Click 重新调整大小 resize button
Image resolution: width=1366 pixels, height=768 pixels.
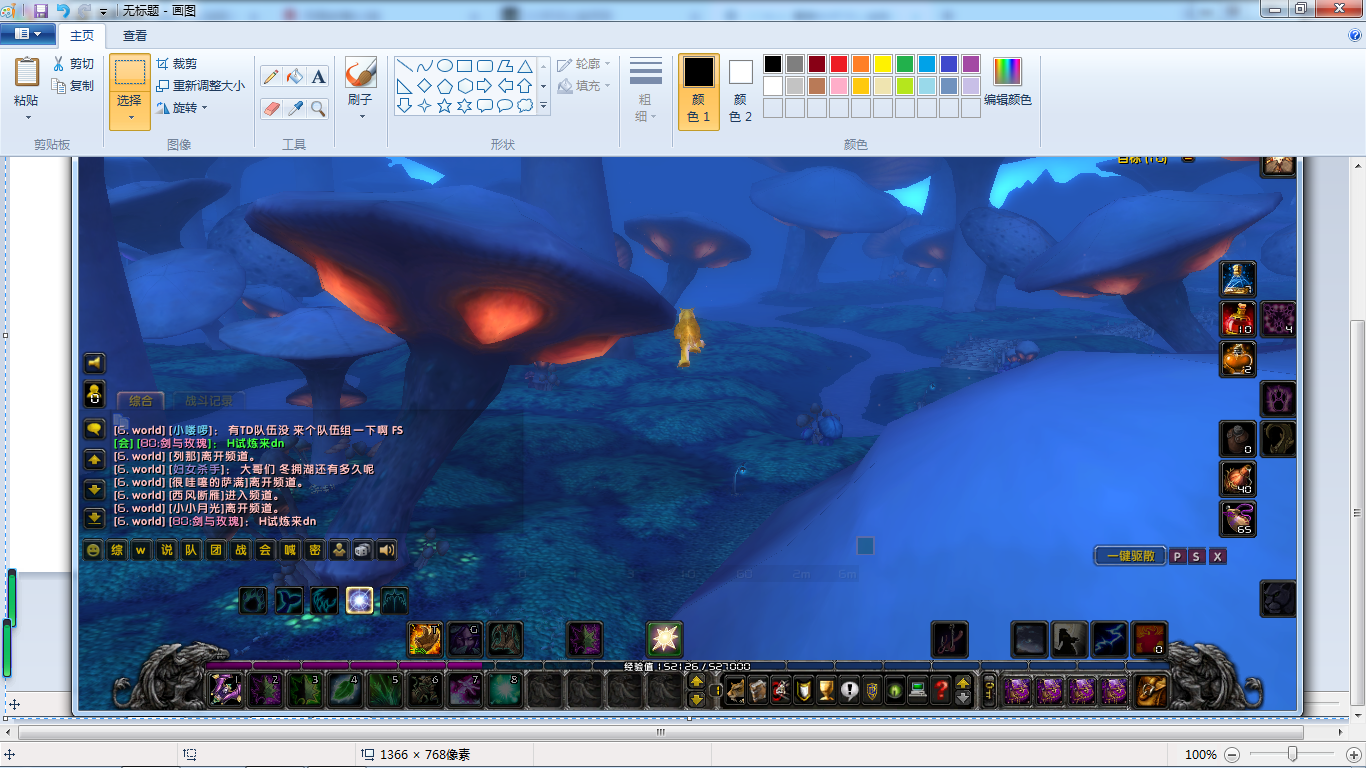[x=200, y=86]
